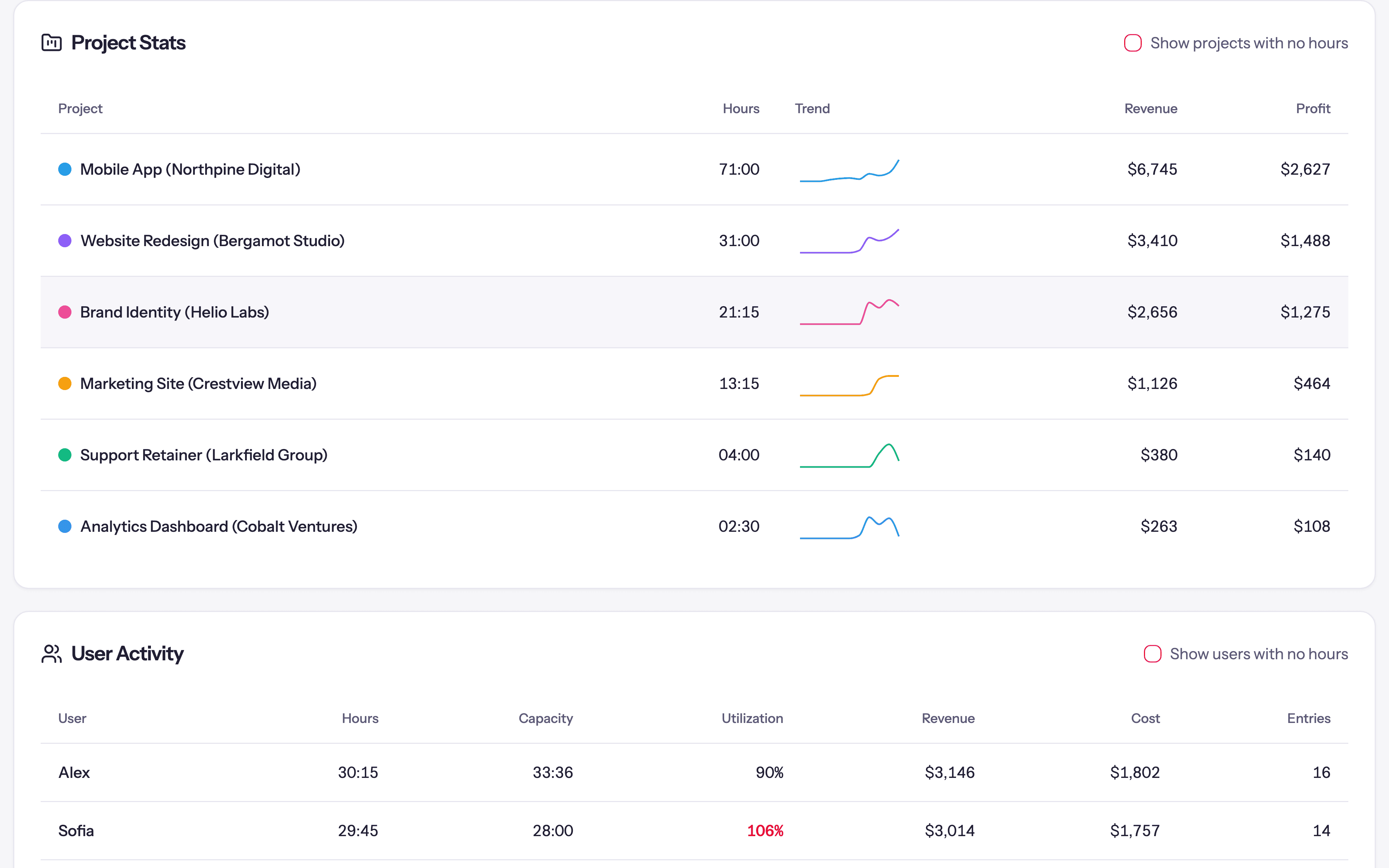1389x868 pixels.
Task: Open Analytics Dashboard (Cobalt Ventures) project
Action: pyautogui.click(x=219, y=526)
